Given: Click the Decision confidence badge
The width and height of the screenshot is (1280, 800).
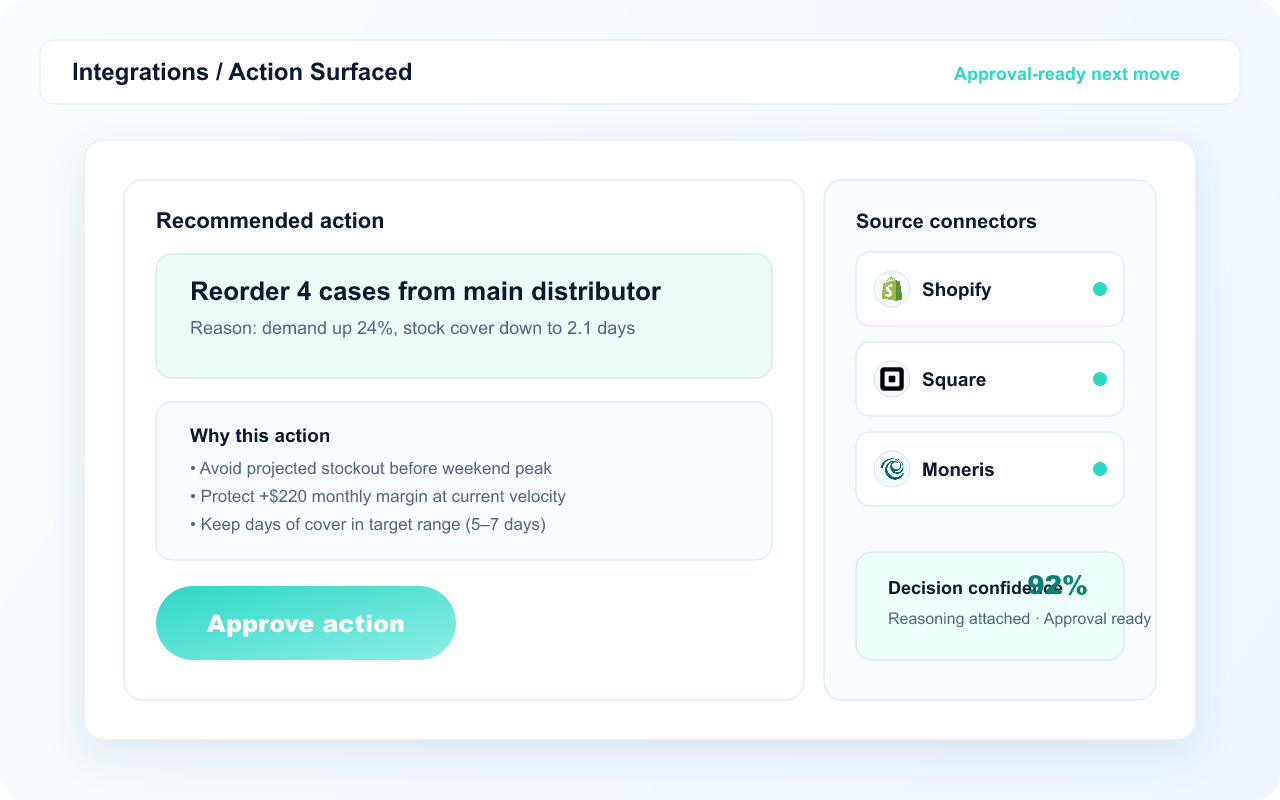Looking at the screenshot, I should (989, 605).
